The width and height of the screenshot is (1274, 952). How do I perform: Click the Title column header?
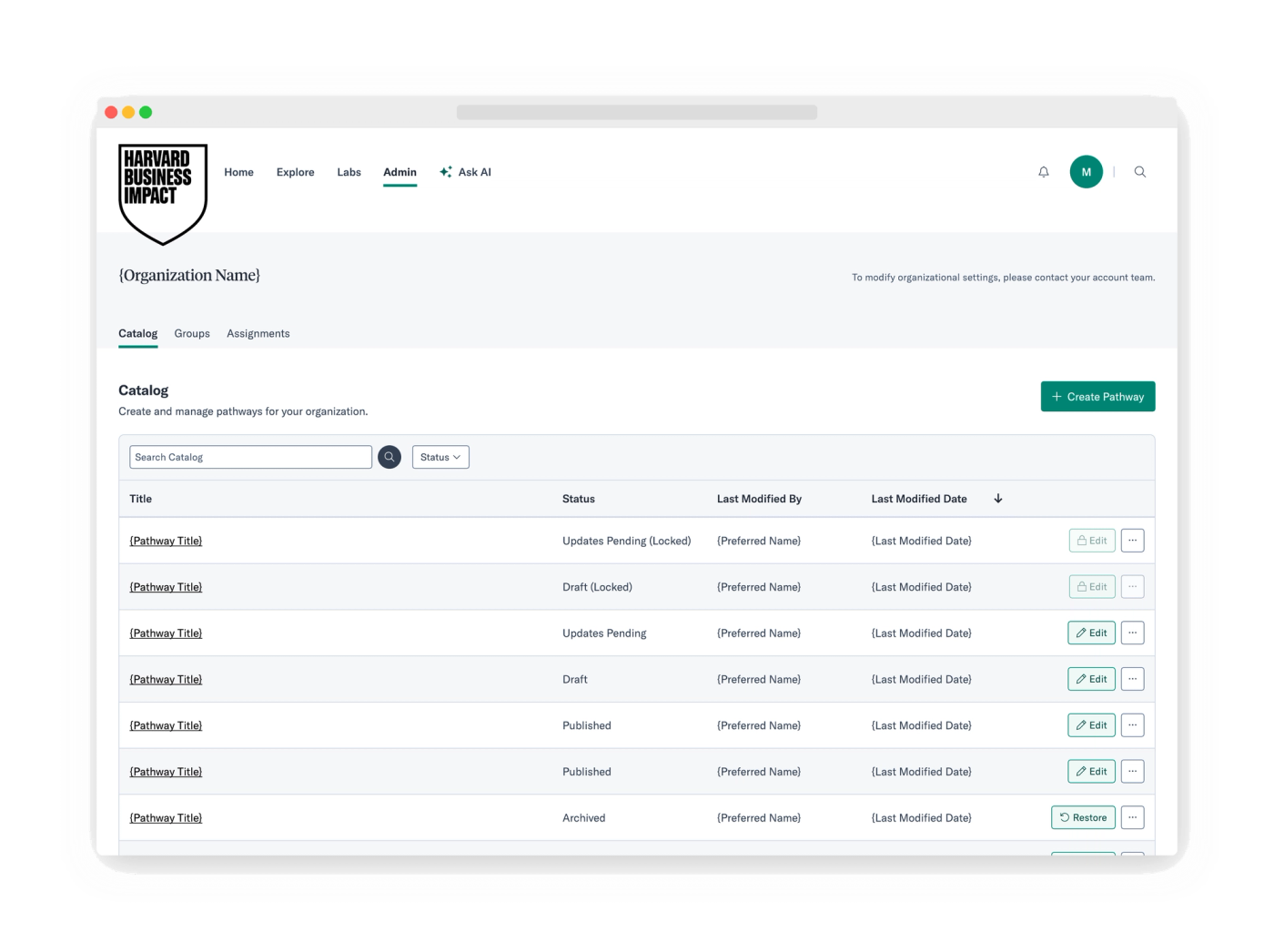pyautogui.click(x=141, y=499)
